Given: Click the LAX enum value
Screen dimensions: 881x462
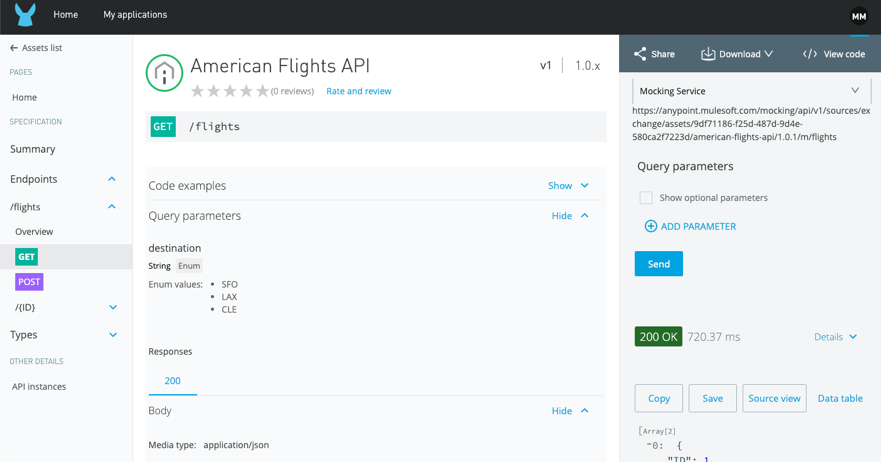Looking at the screenshot, I should [229, 297].
